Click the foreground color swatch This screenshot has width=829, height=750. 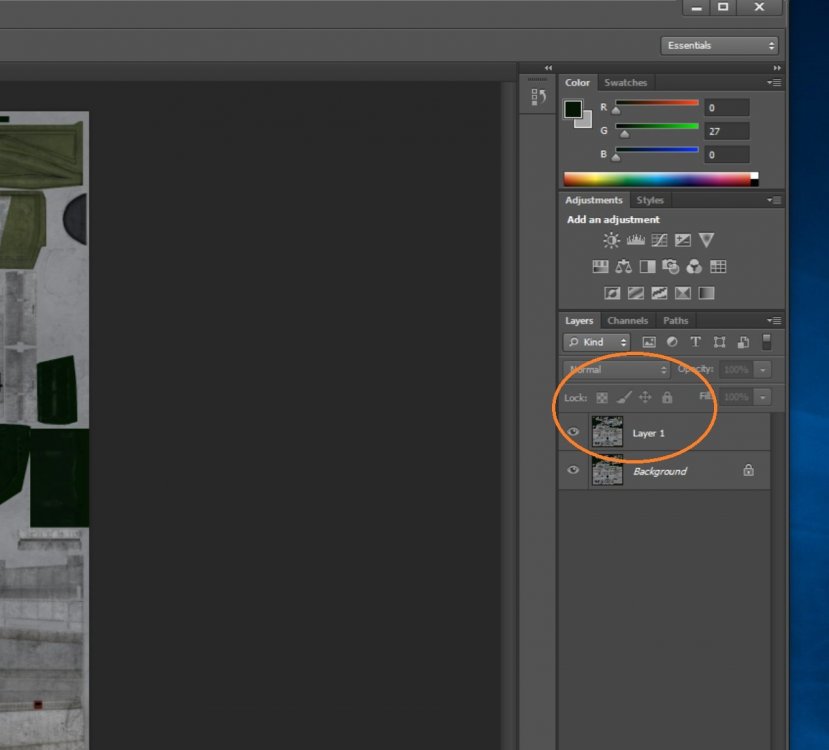(x=573, y=110)
